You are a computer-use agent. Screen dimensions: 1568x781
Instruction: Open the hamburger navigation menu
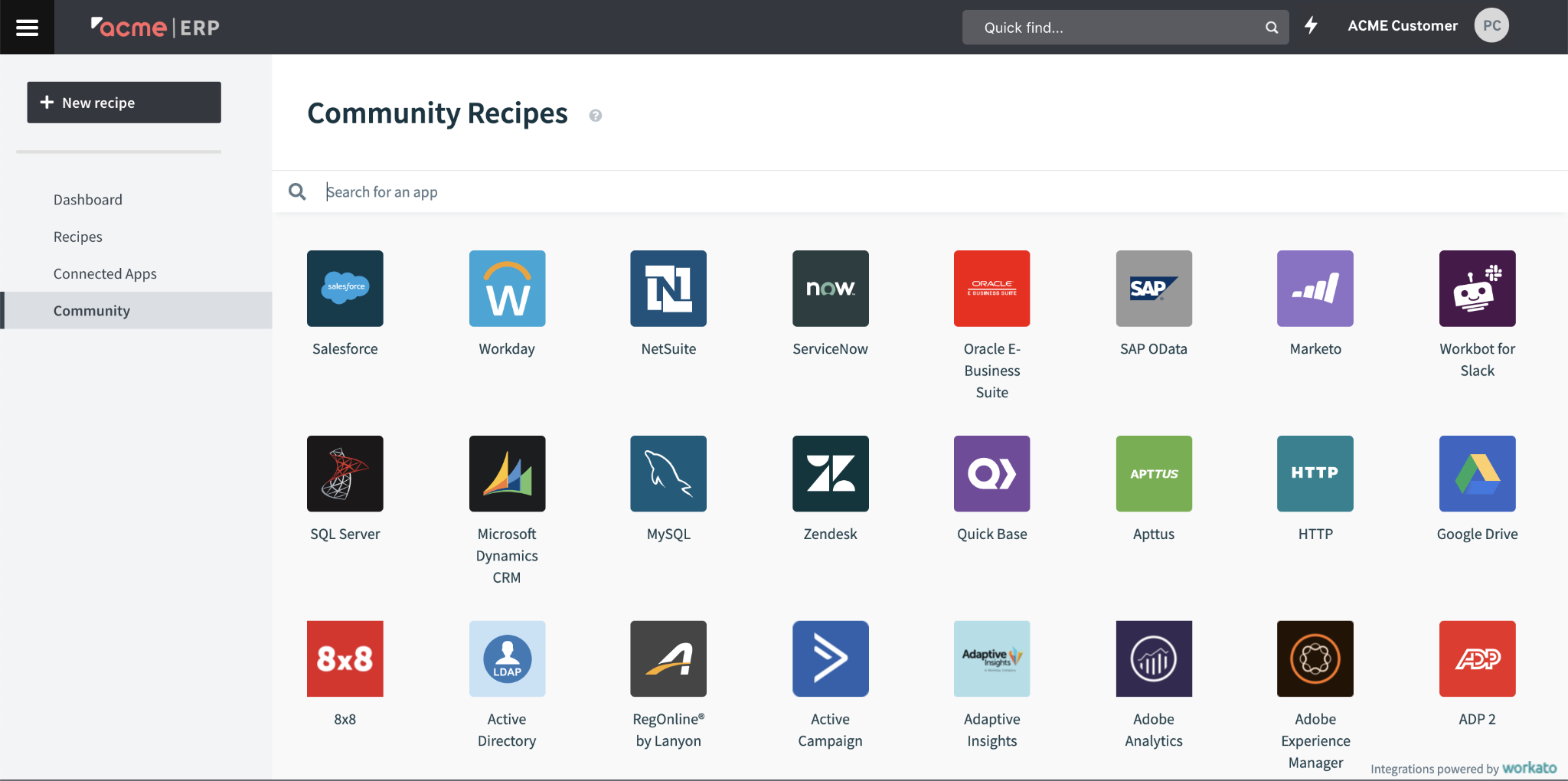(x=27, y=27)
